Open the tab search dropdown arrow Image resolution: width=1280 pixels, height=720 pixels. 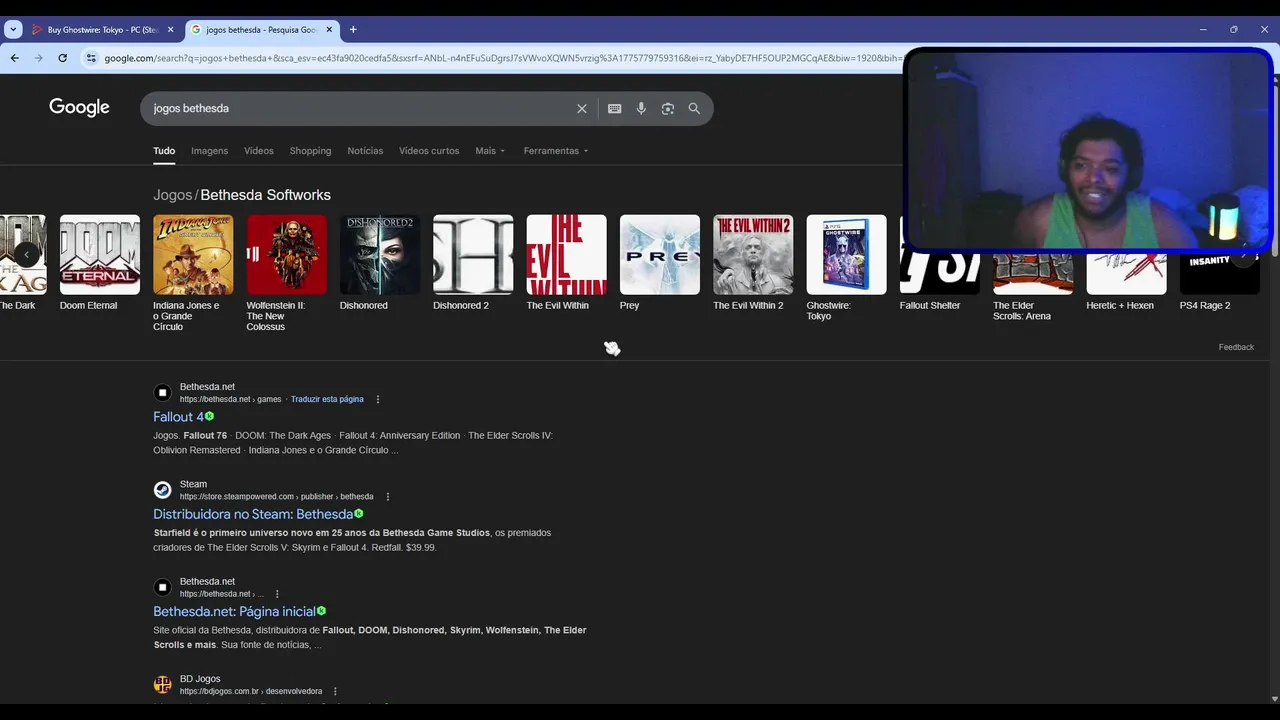tap(13, 30)
